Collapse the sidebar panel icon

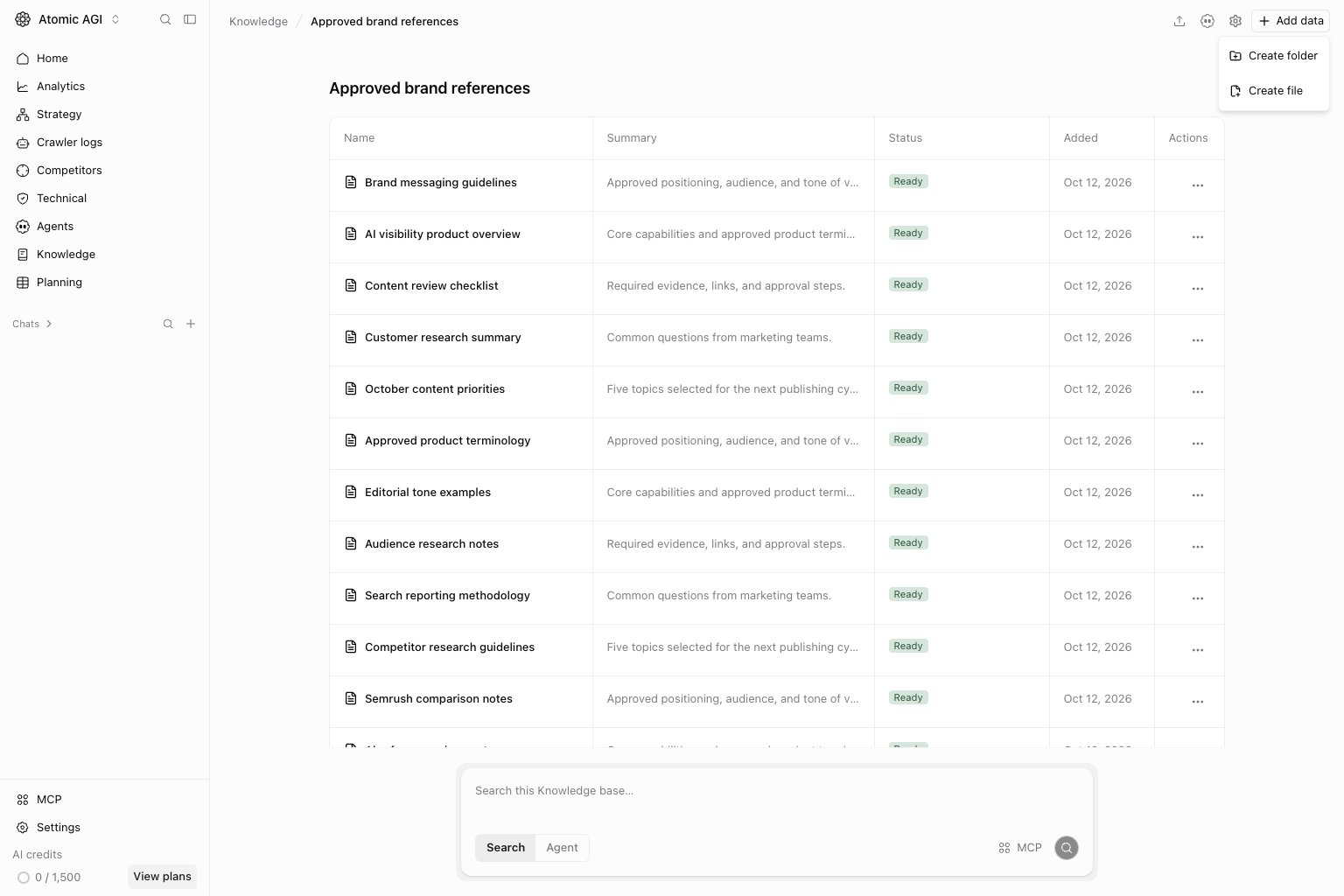pyautogui.click(x=190, y=19)
